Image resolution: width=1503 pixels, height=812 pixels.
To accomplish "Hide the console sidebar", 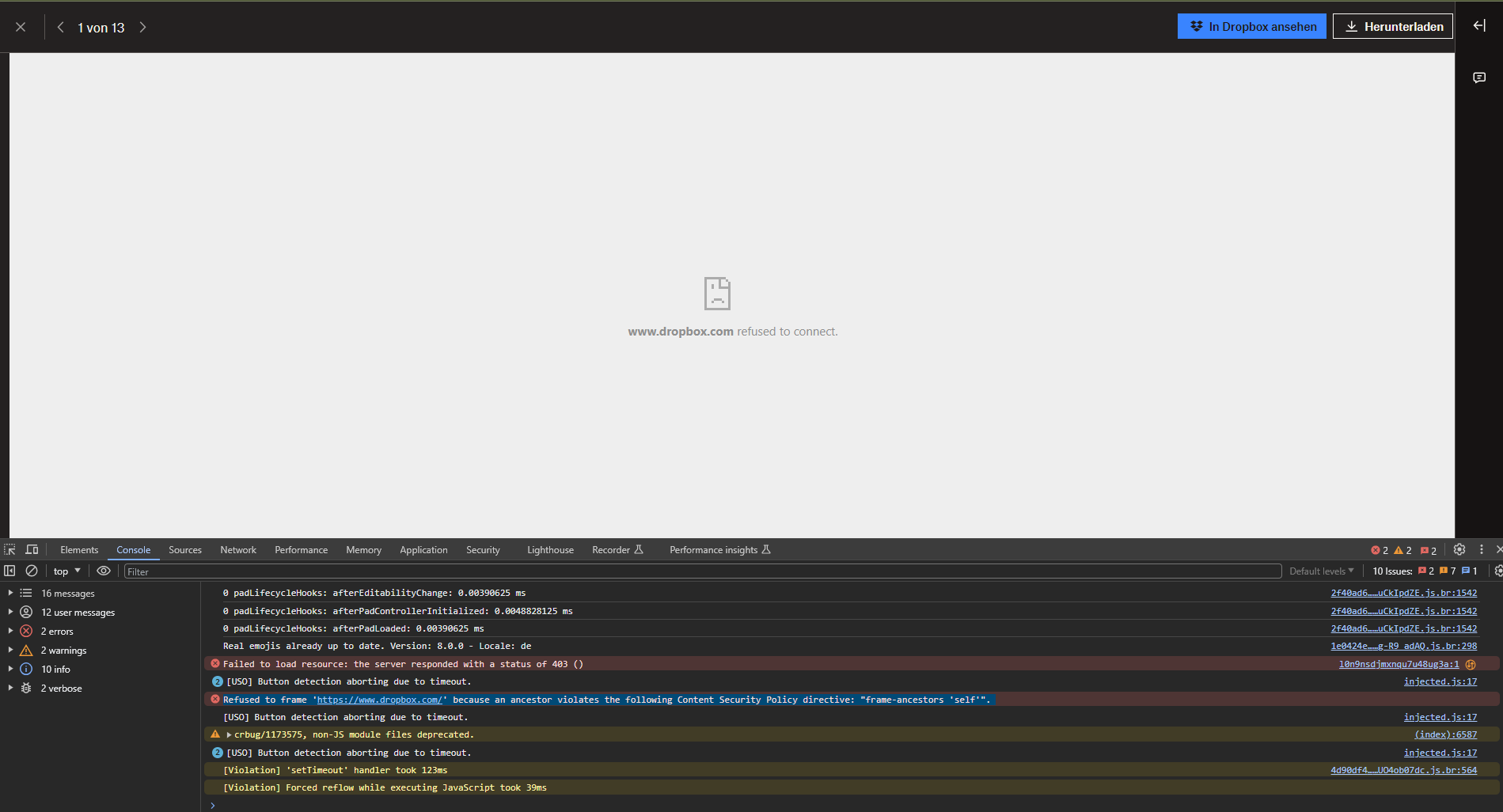I will [9, 571].
